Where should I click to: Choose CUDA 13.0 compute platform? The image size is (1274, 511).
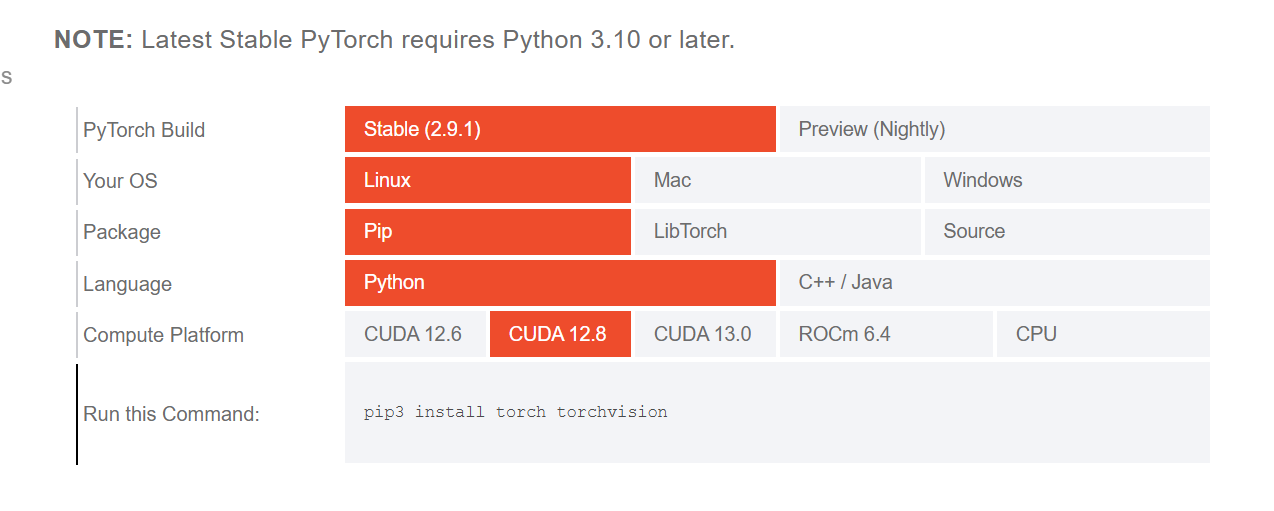[x=704, y=334]
